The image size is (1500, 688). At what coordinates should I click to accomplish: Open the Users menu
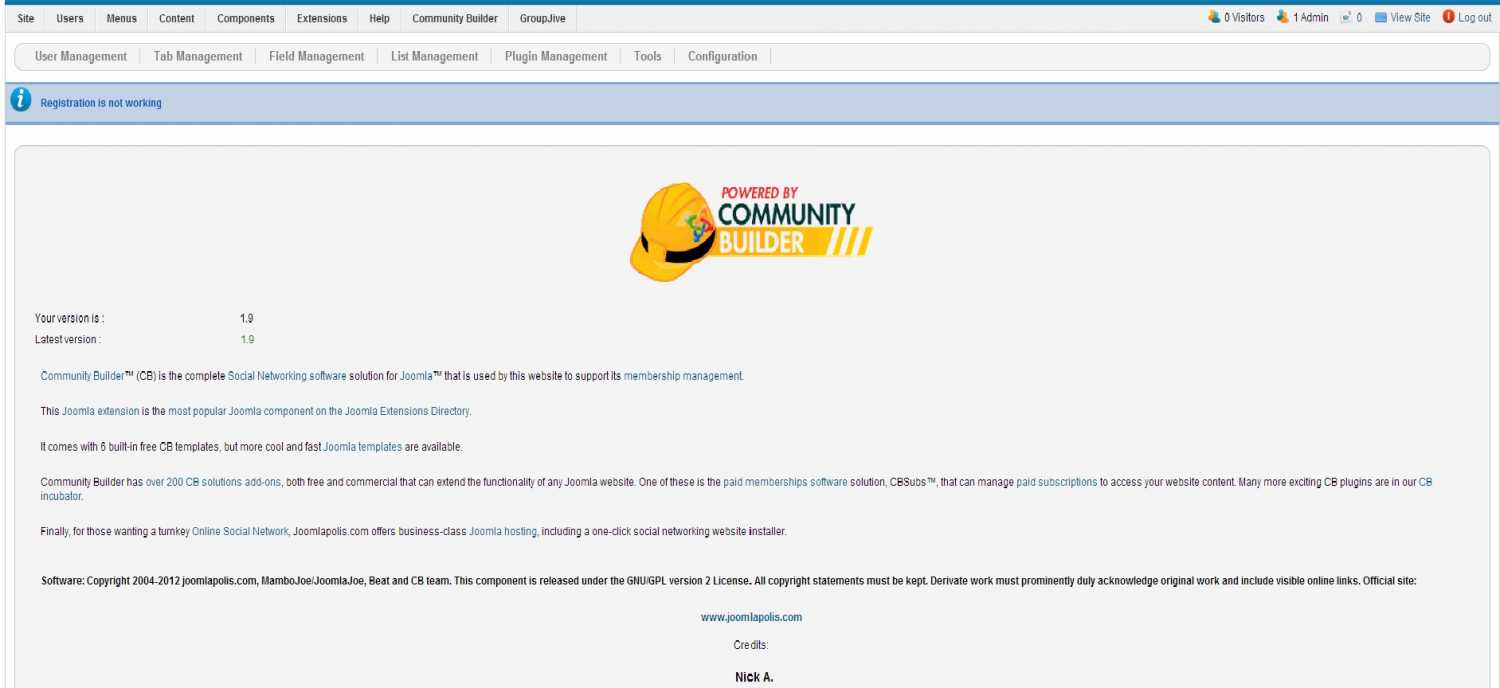tap(70, 18)
